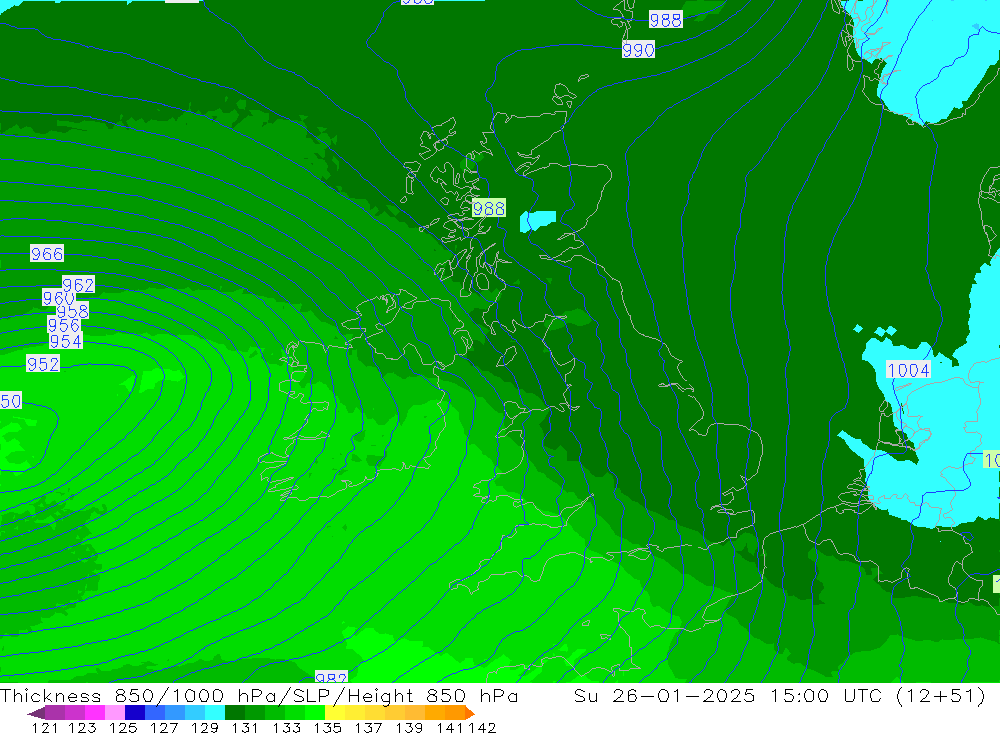Click the 962 pressure contour label
Screen dimensions: 1000x733
click(78, 285)
